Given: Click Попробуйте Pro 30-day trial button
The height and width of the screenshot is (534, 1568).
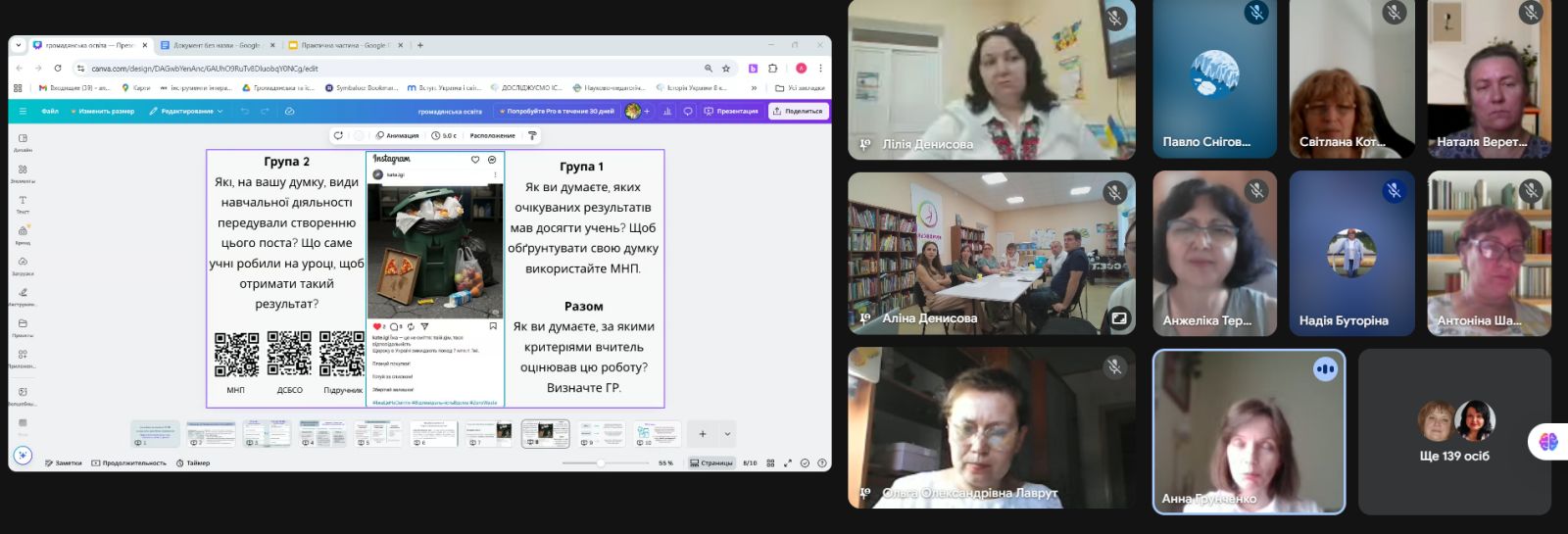Looking at the screenshot, I should click(557, 111).
